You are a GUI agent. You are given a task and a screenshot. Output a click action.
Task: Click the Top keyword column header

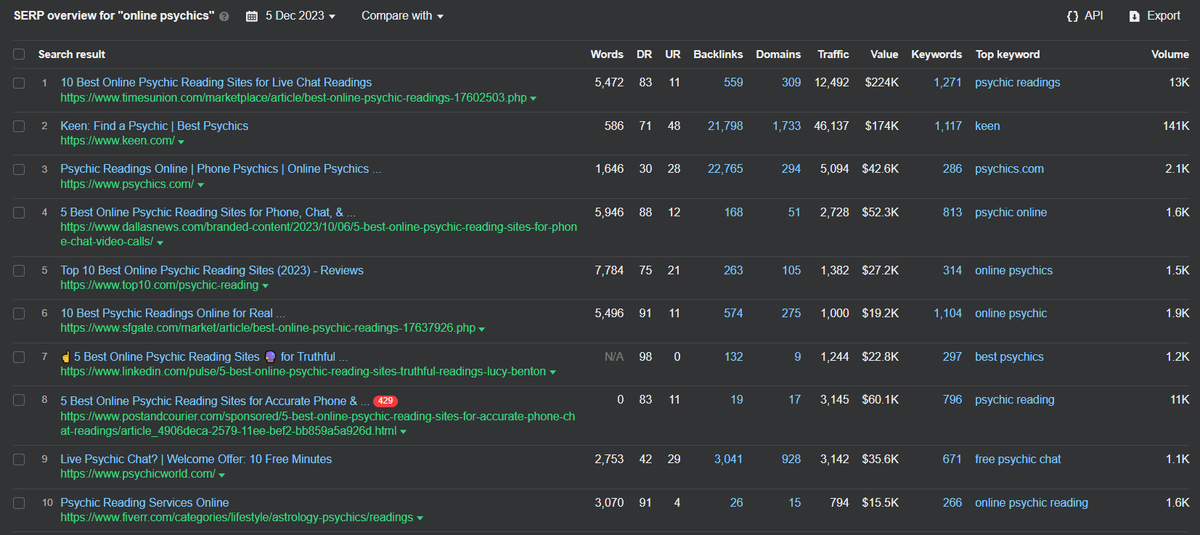(1008, 54)
